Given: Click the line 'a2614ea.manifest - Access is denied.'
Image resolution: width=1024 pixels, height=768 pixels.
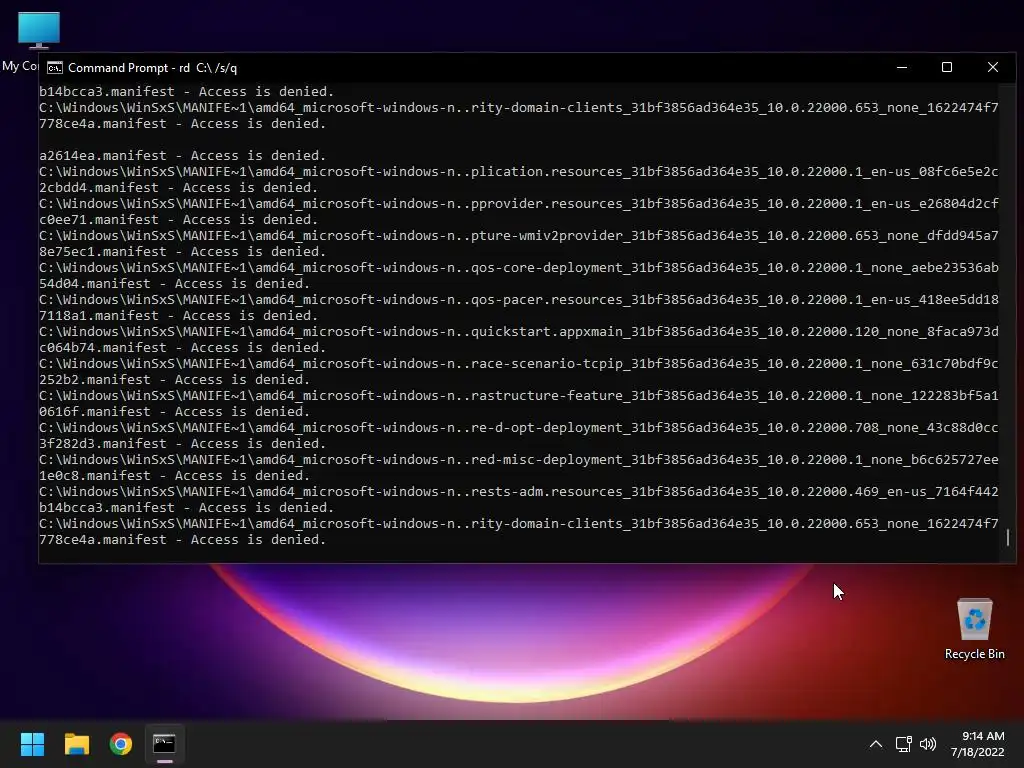Looking at the screenshot, I should [x=182, y=155].
